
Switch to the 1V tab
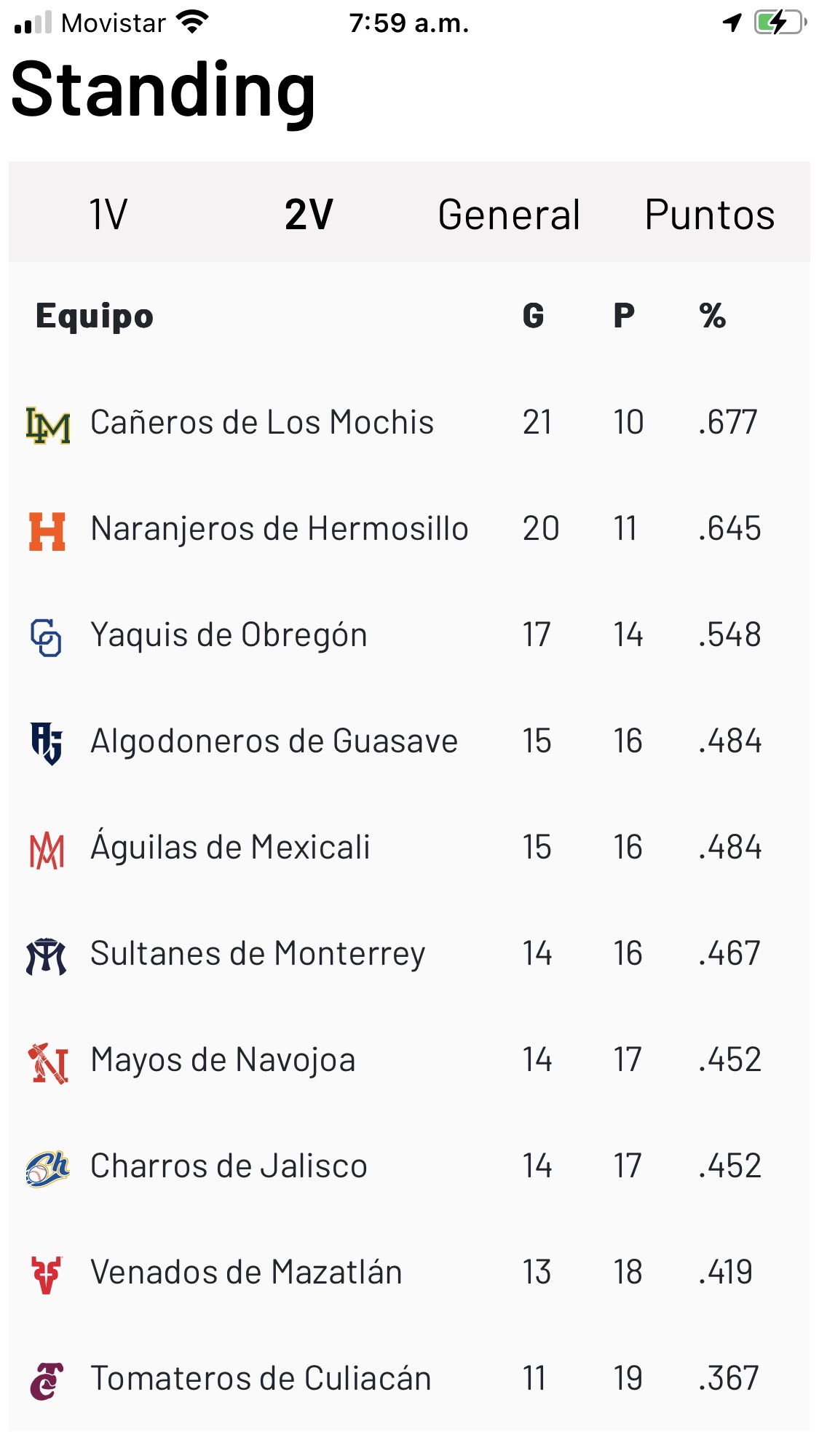(x=108, y=215)
